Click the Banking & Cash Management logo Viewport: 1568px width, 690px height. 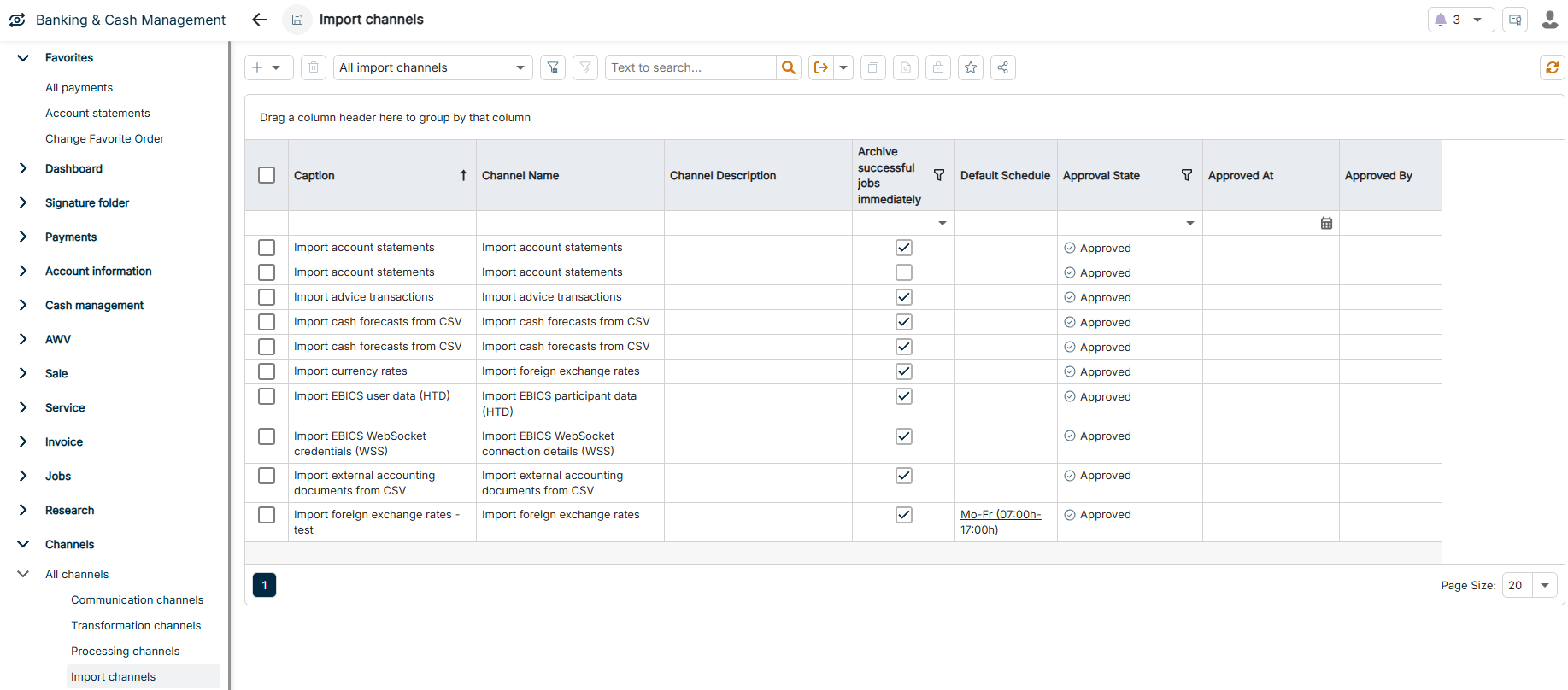coord(17,20)
